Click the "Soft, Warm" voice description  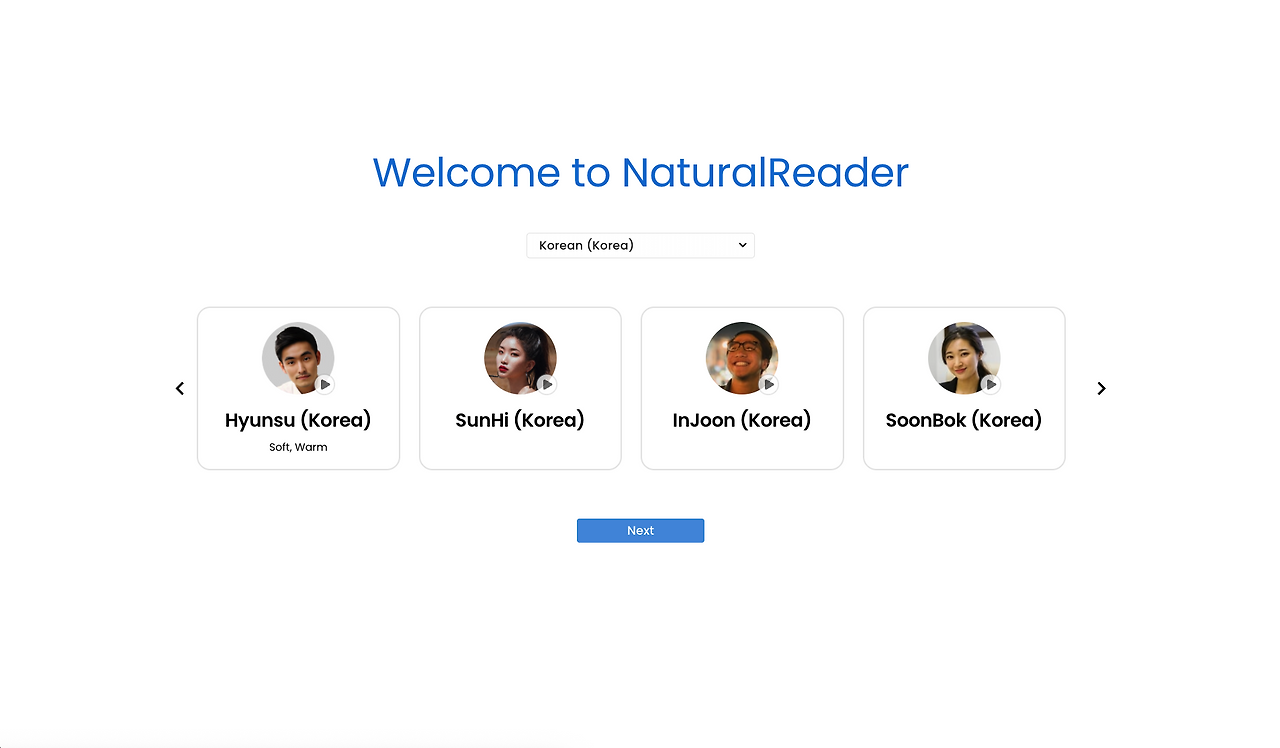pos(298,447)
